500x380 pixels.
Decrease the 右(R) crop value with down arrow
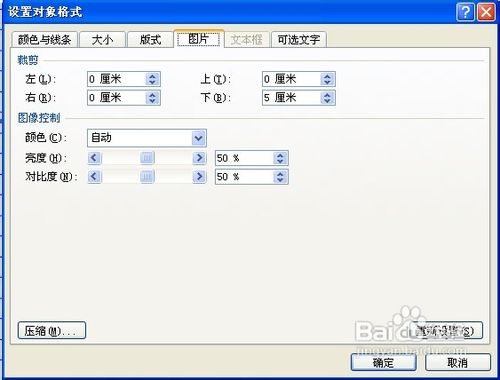(x=153, y=101)
